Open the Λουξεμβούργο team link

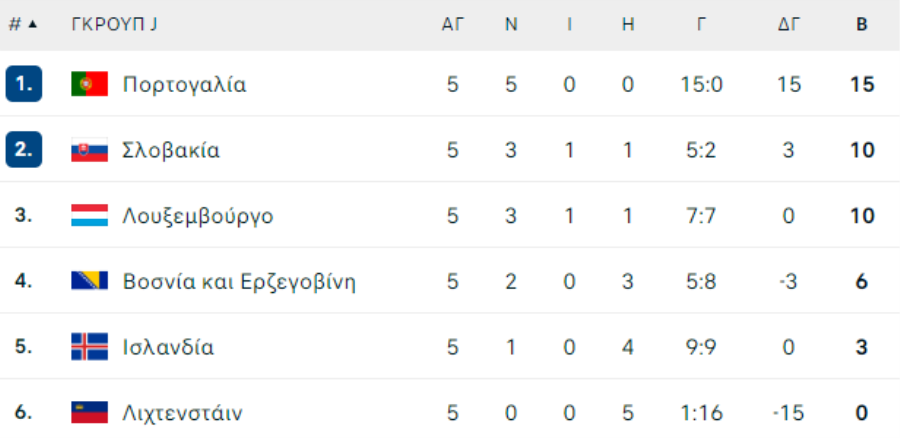click(x=198, y=216)
